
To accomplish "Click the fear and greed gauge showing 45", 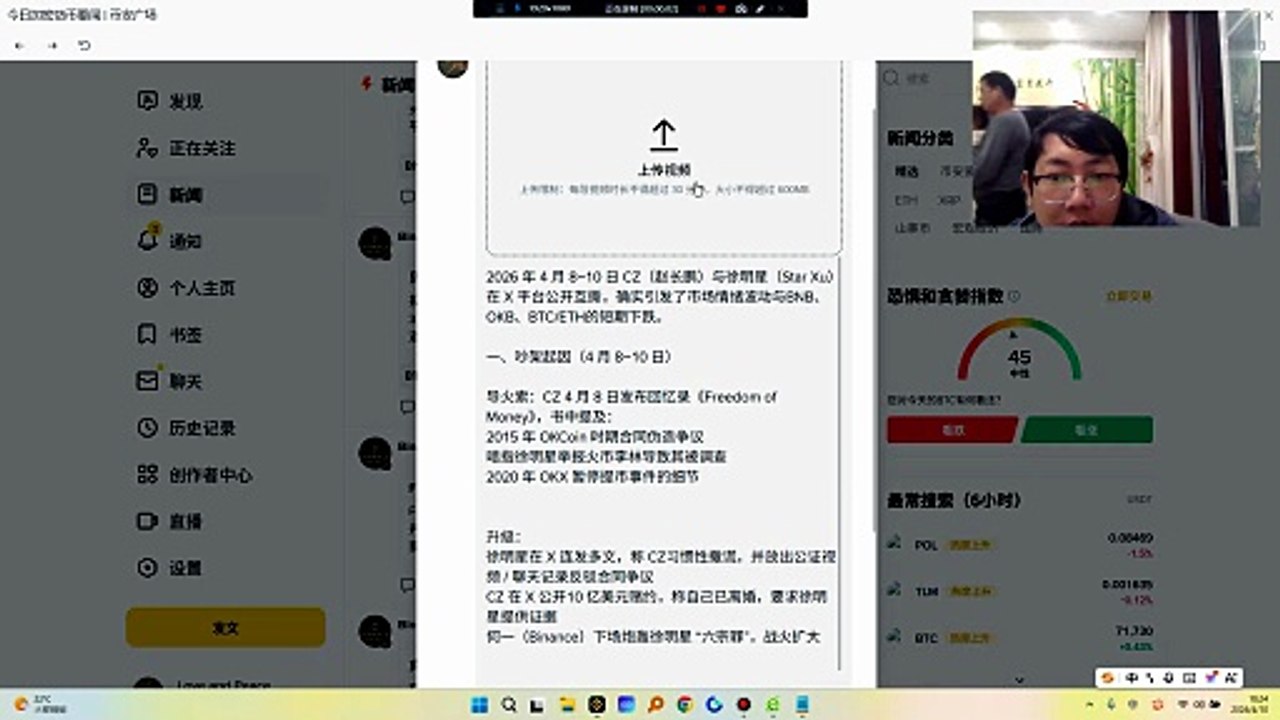I will pos(1019,350).
